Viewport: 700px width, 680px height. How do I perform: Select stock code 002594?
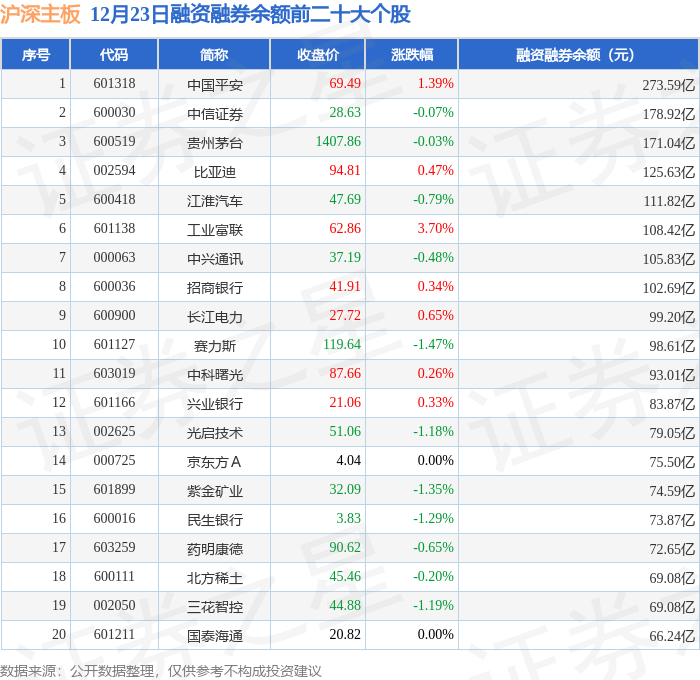pyautogui.click(x=114, y=171)
